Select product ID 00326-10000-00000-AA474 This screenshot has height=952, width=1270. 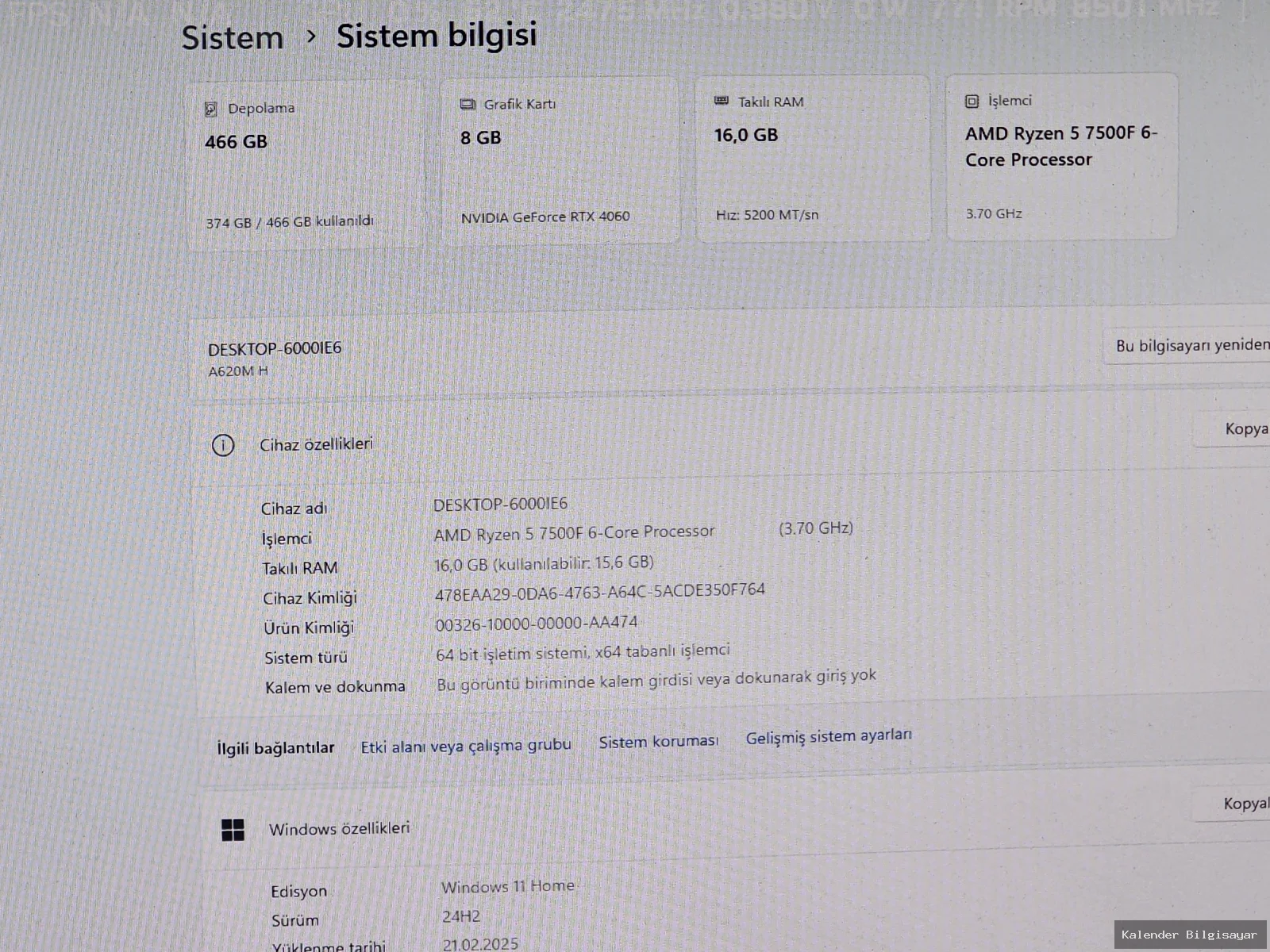(537, 624)
